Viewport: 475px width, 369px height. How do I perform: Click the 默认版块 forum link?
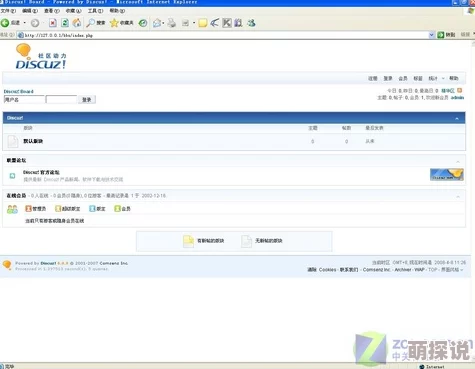tap(33, 141)
